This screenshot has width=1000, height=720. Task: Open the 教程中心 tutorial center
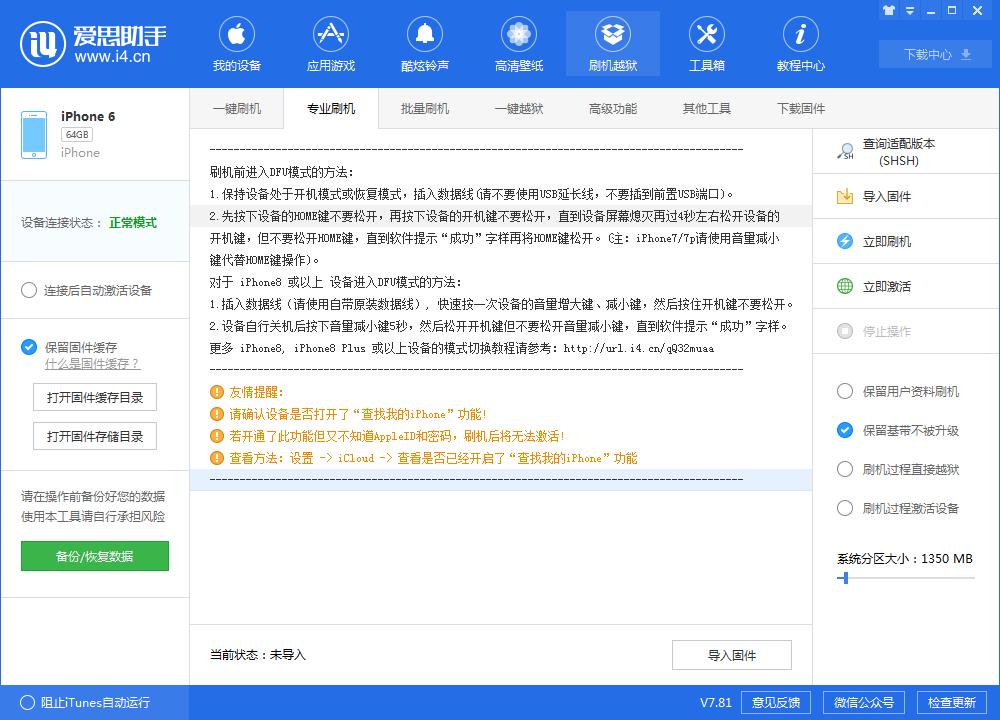(x=800, y=43)
